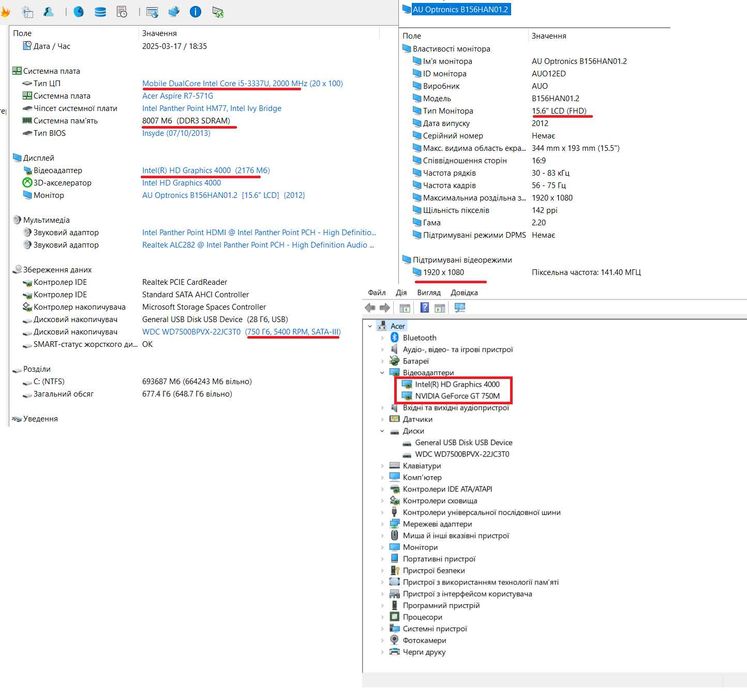Click the window-with-arrow icon in AIDA64 toolbar
747x699 pixels.
click(152, 12)
